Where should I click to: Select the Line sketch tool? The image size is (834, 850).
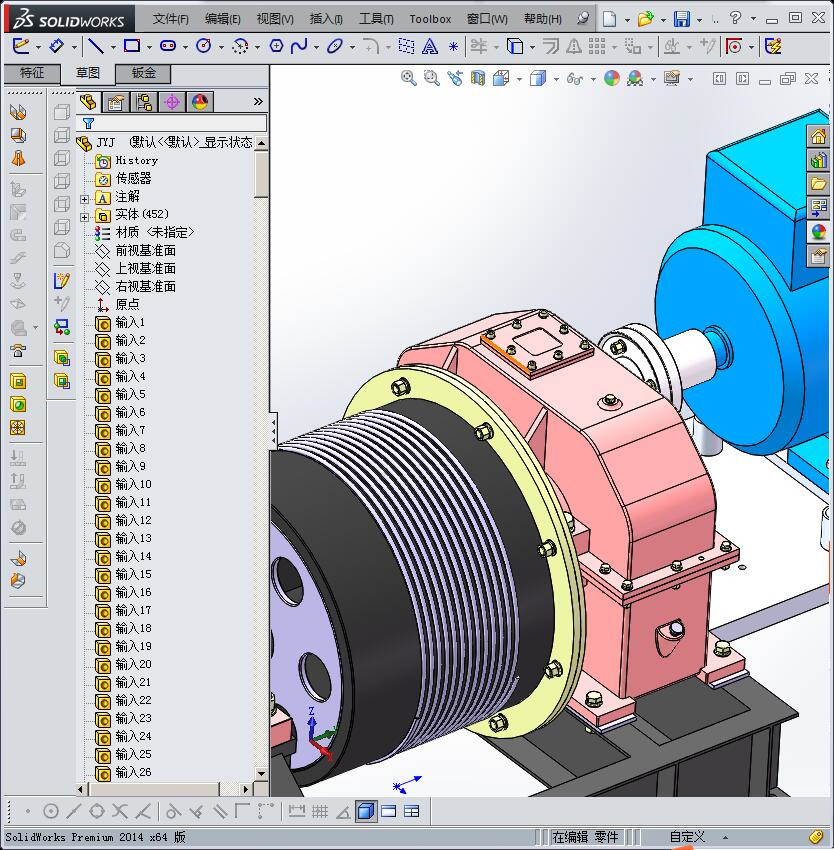tap(96, 46)
